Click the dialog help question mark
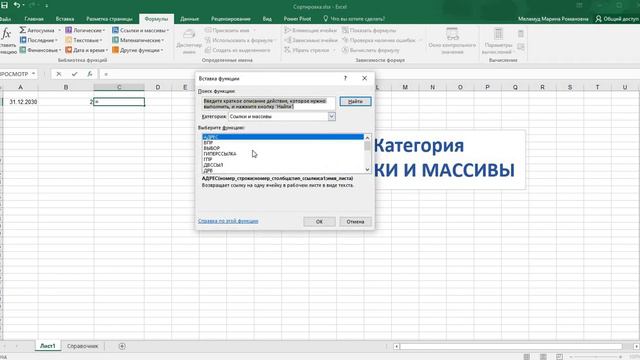Screen dimensions: 640x360 345,78
